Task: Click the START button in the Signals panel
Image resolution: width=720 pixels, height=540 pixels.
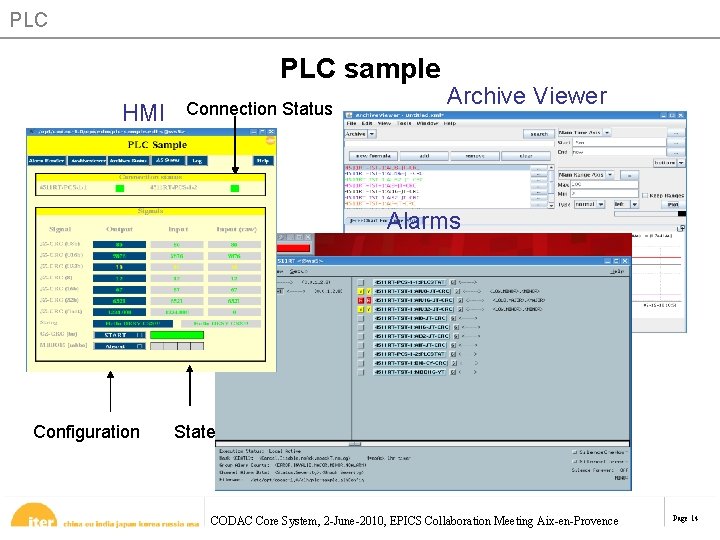Action: (x=119, y=335)
